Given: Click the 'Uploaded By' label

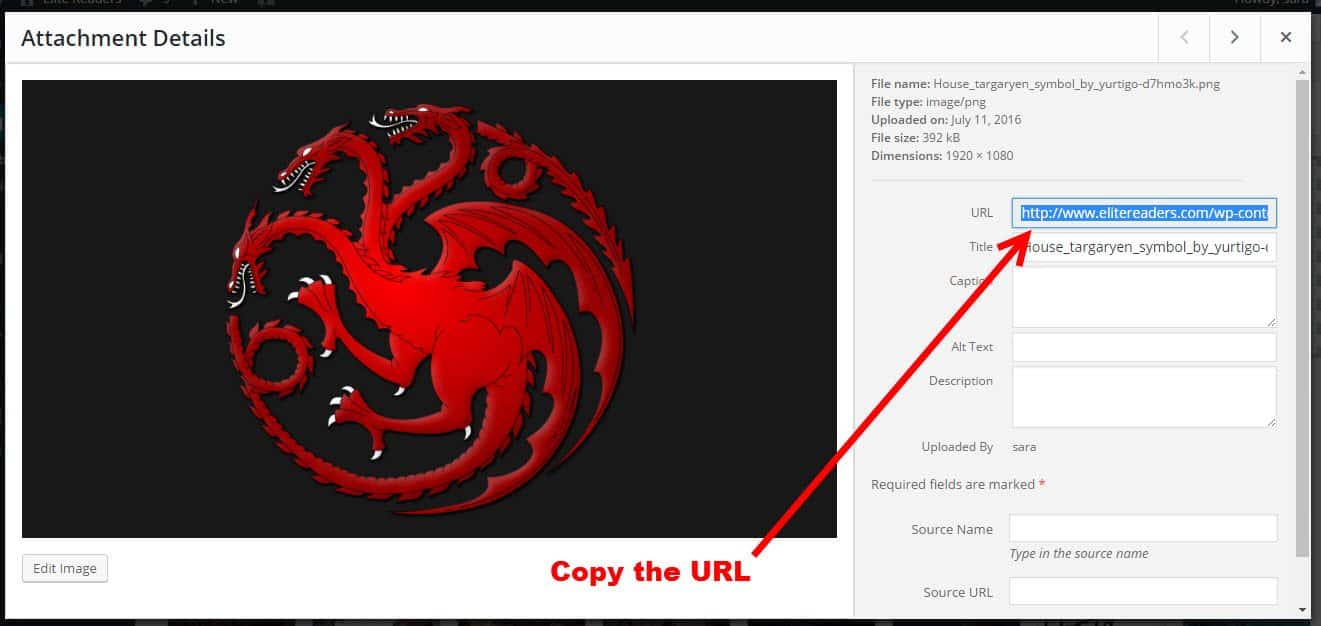Looking at the screenshot, I should [x=957, y=447].
